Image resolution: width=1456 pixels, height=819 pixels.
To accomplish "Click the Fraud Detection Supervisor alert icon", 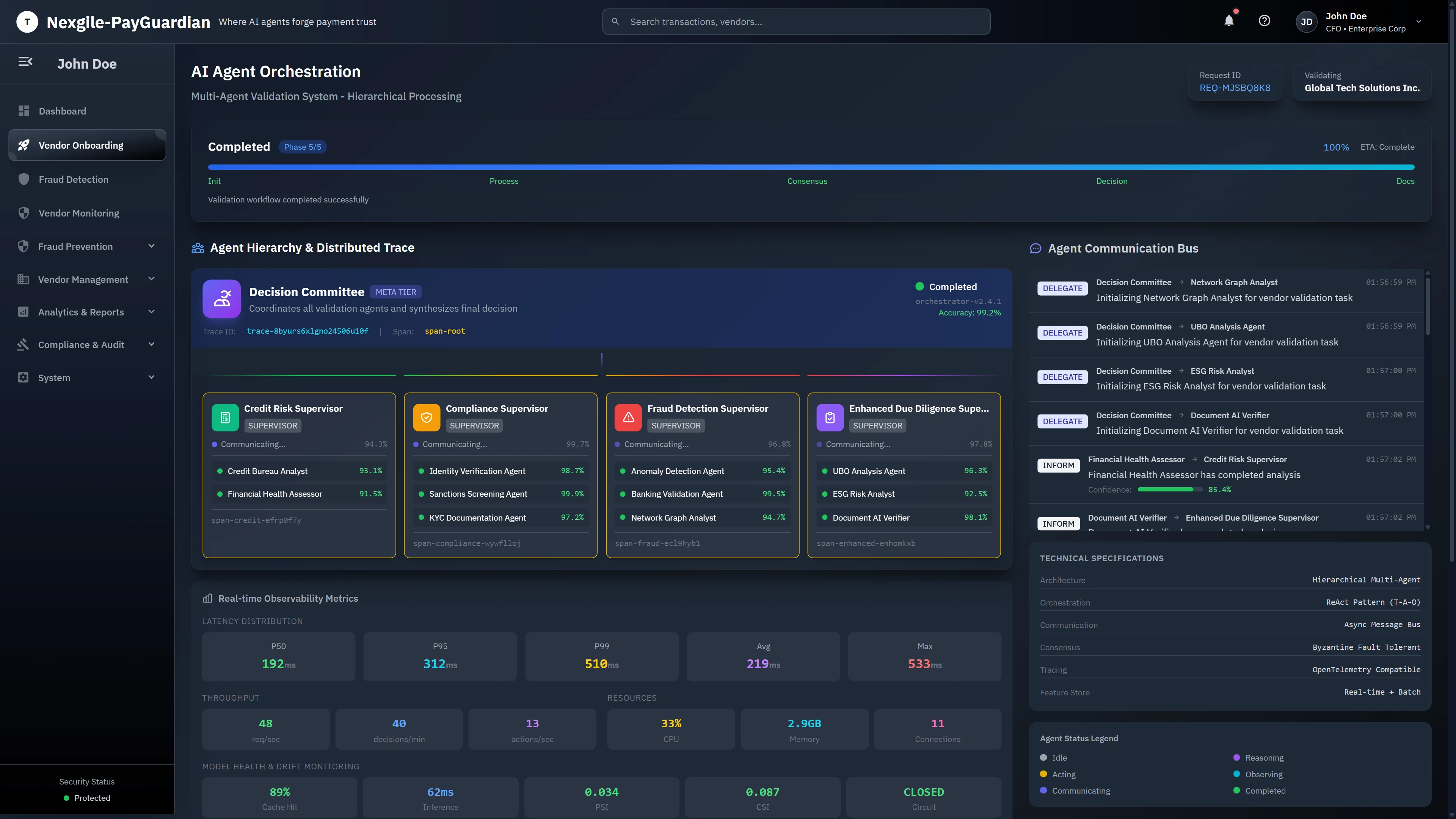I will tap(628, 417).
